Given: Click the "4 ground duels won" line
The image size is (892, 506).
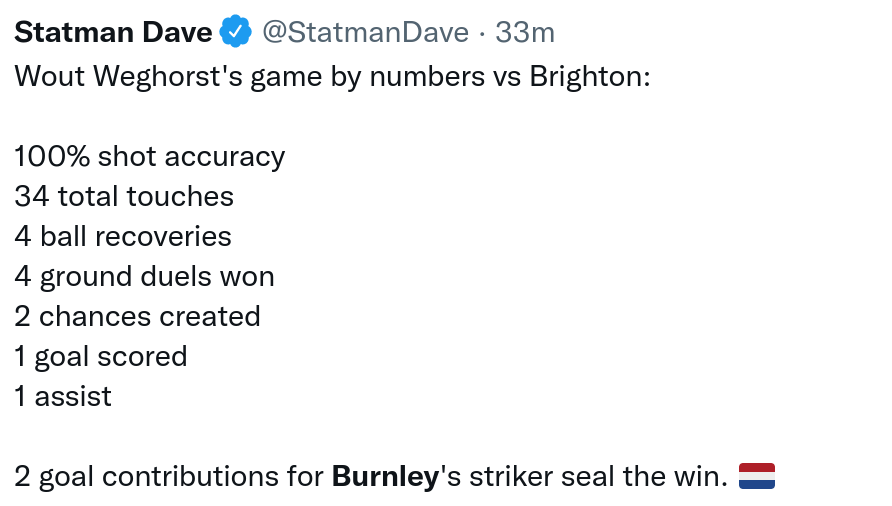Looking at the screenshot, I should click(144, 277).
